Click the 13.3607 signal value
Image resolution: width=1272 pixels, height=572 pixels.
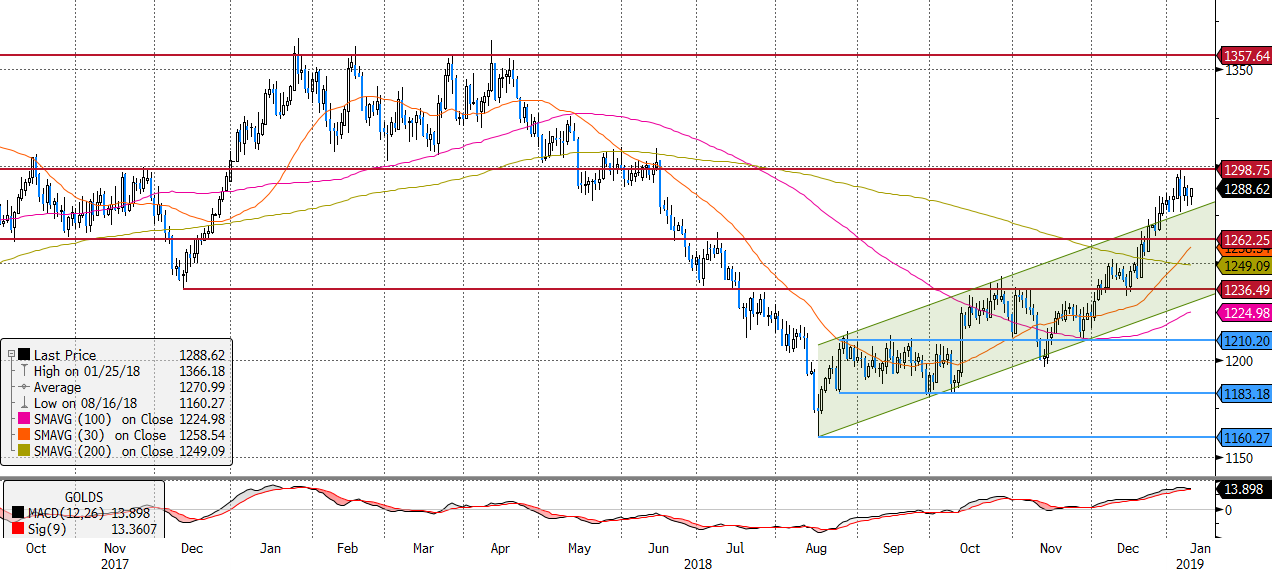pyautogui.click(x=134, y=529)
